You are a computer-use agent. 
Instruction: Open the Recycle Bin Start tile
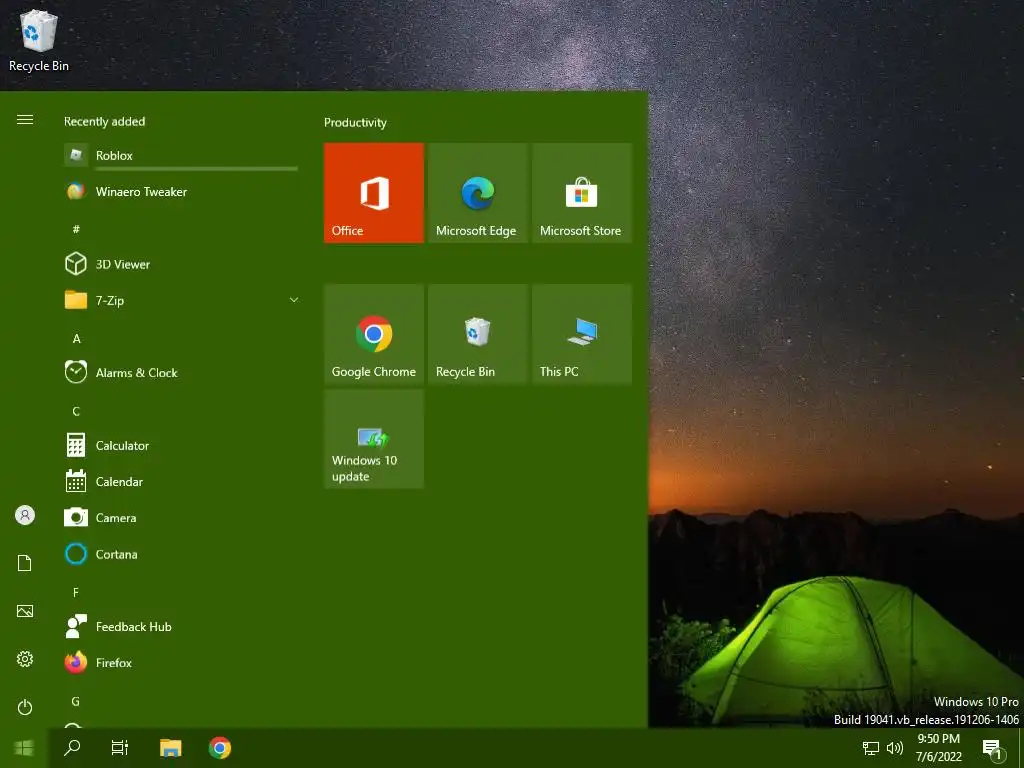(477, 334)
